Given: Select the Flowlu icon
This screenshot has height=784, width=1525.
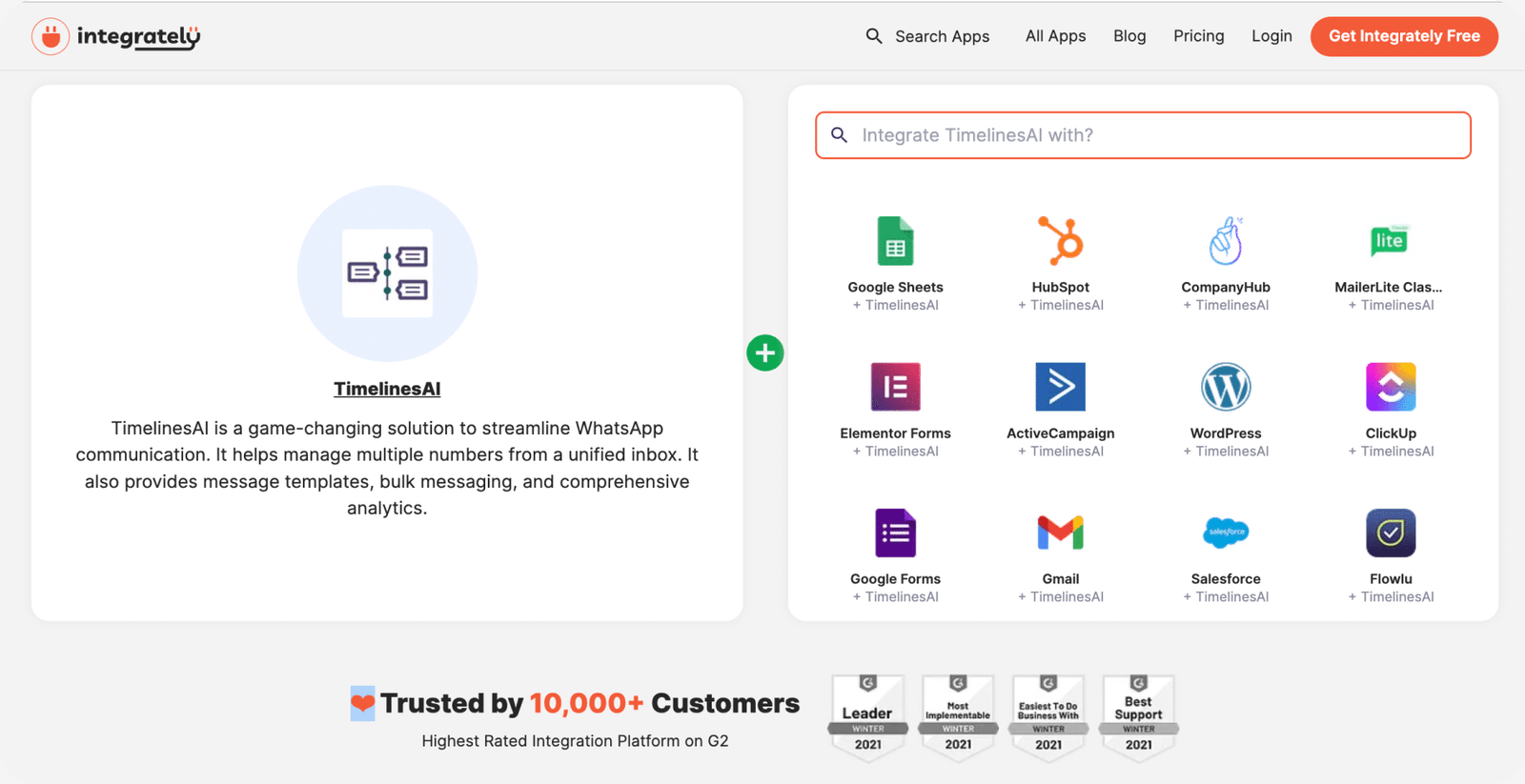Looking at the screenshot, I should coord(1391,533).
